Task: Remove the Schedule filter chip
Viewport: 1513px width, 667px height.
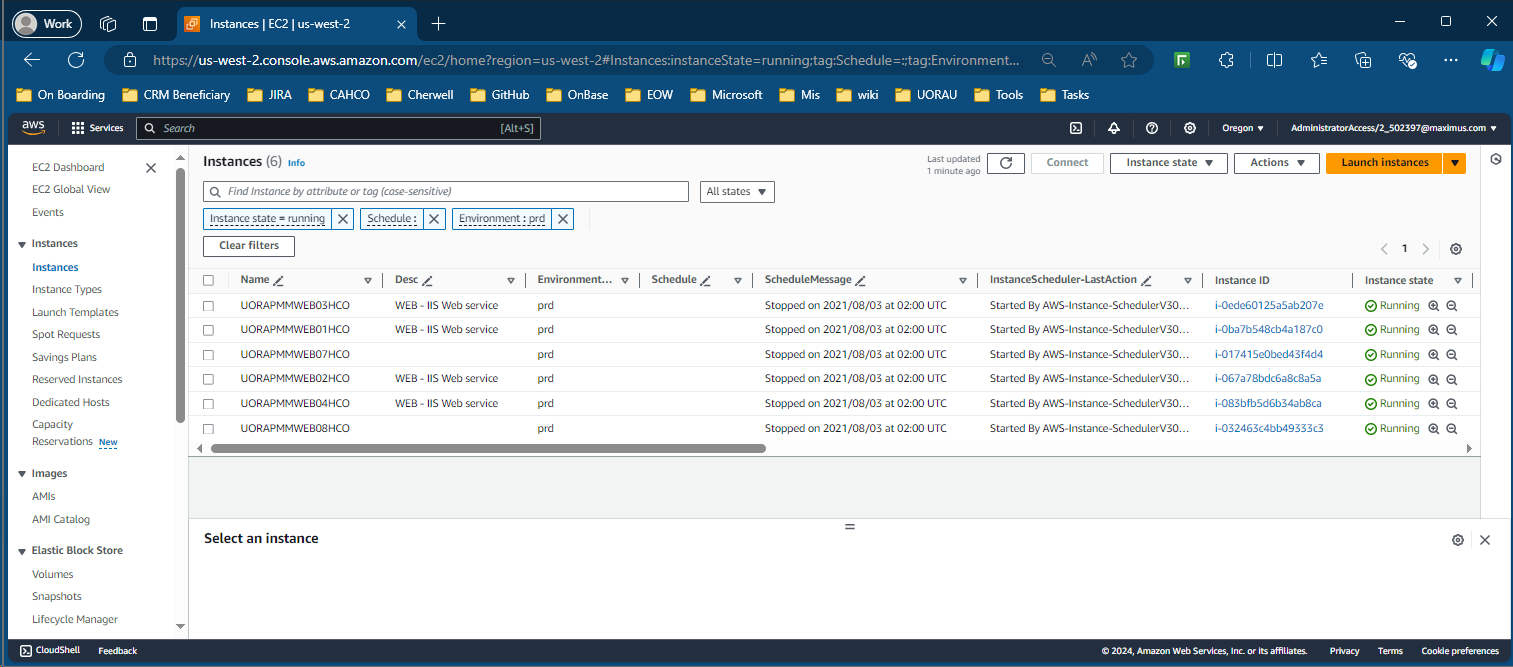Action: pos(434,219)
